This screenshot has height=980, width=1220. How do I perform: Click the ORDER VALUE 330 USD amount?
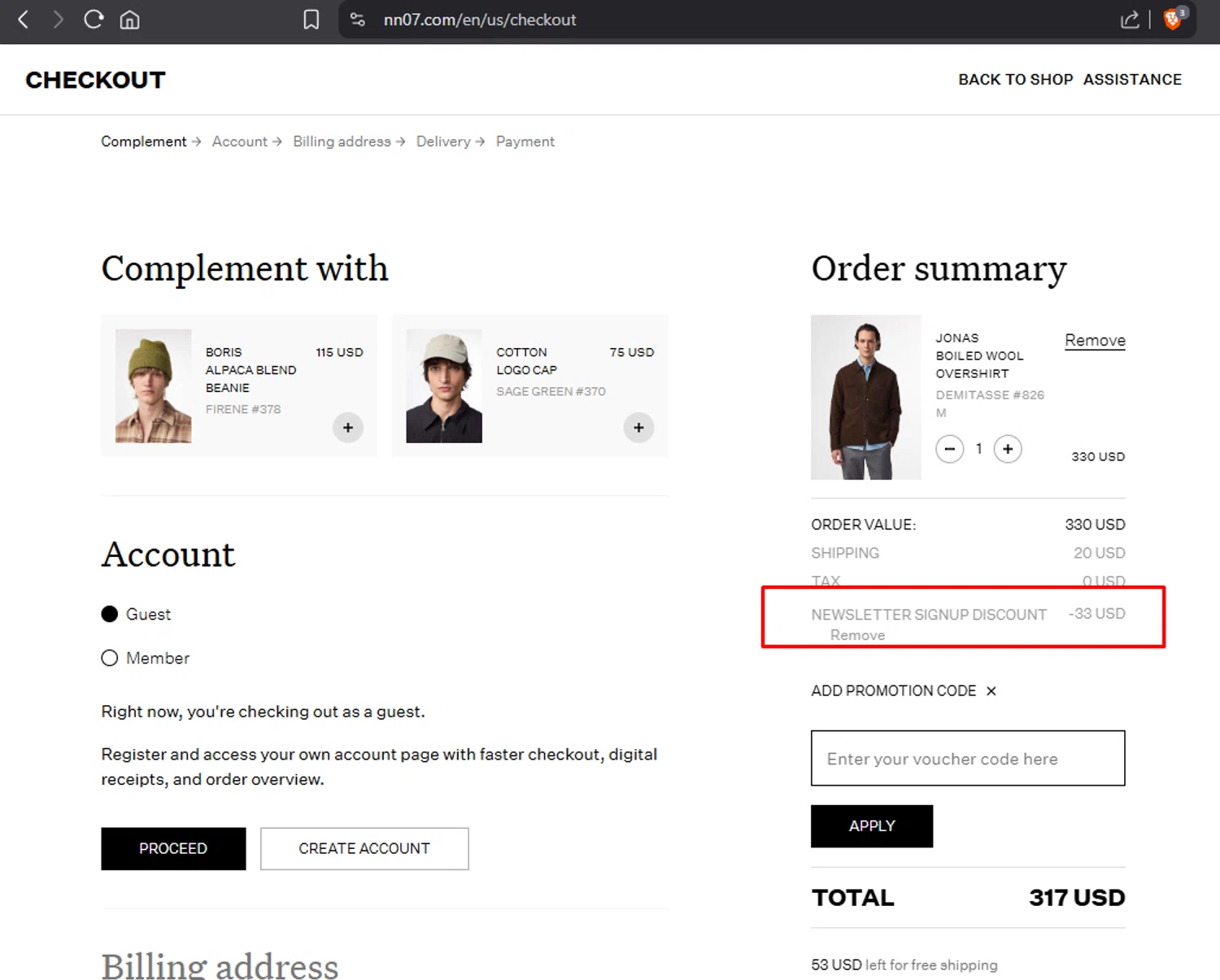click(x=1095, y=525)
